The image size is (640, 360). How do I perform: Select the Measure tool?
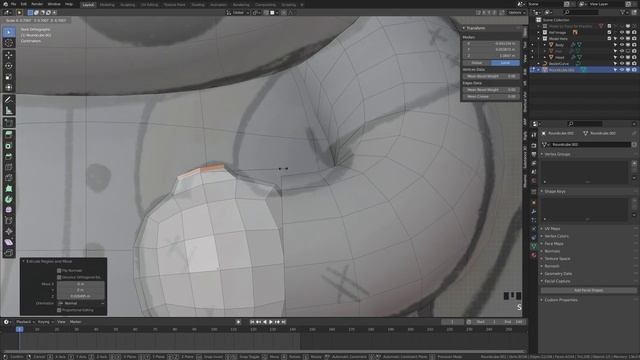pos(9,110)
